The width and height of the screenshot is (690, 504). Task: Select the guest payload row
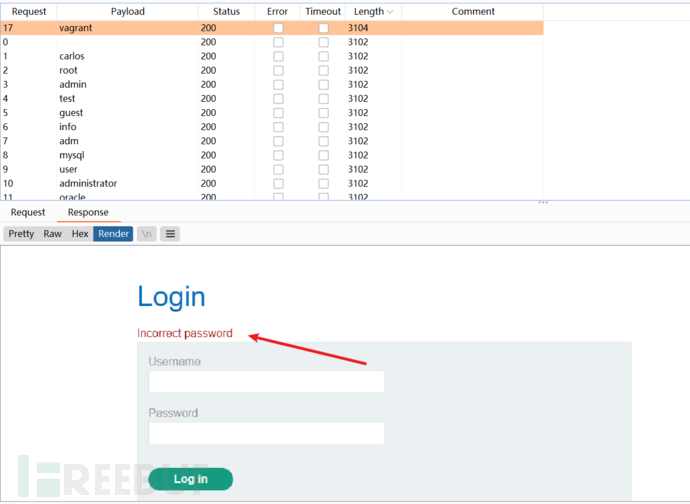tap(272, 112)
